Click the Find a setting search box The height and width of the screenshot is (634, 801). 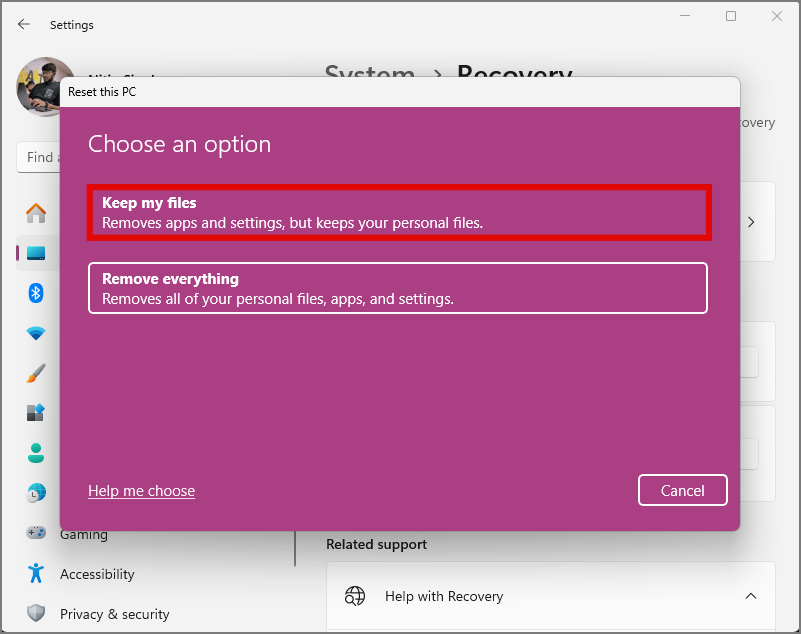pos(39,157)
